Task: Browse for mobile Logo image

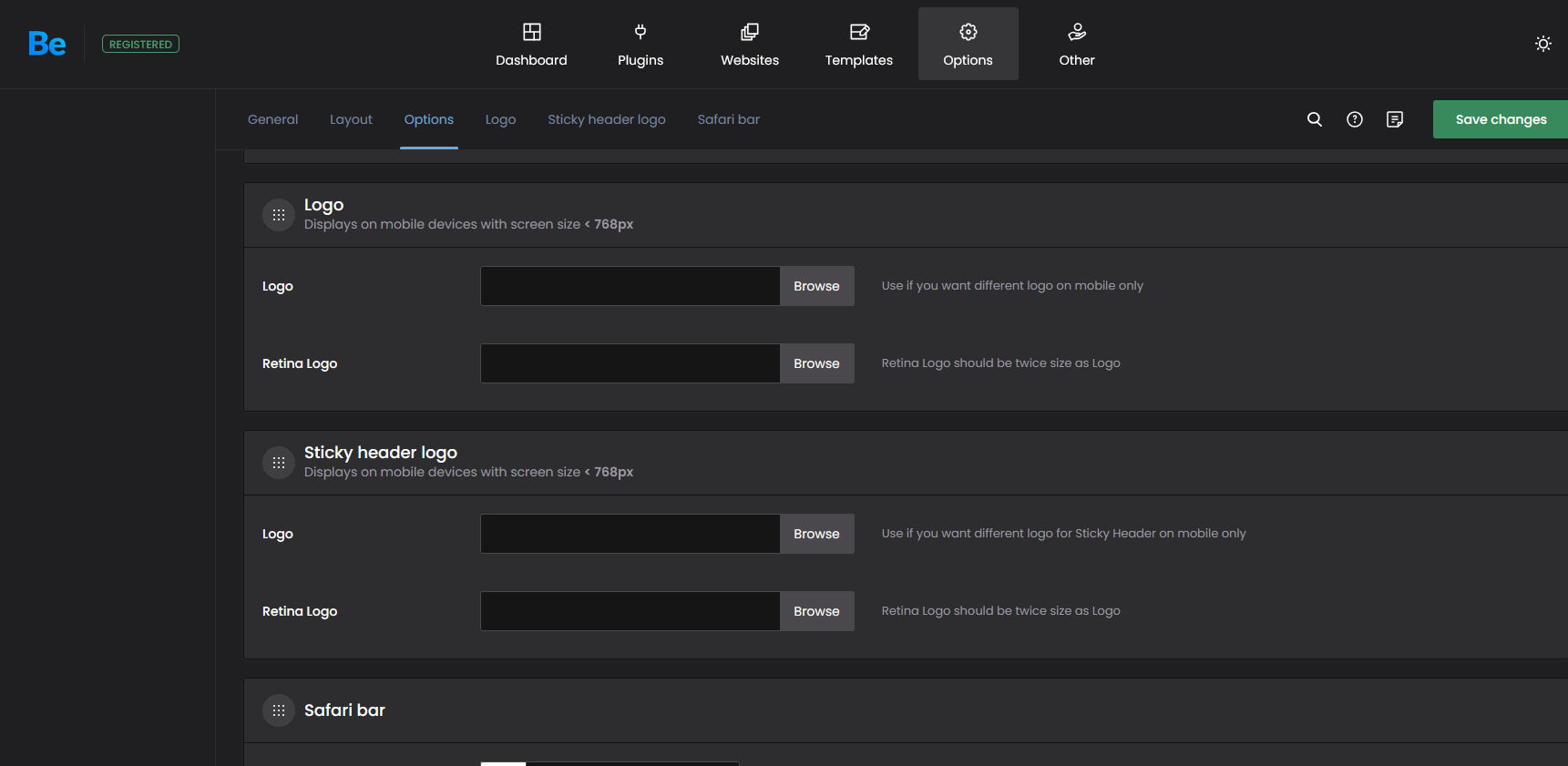Action: (x=816, y=286)
